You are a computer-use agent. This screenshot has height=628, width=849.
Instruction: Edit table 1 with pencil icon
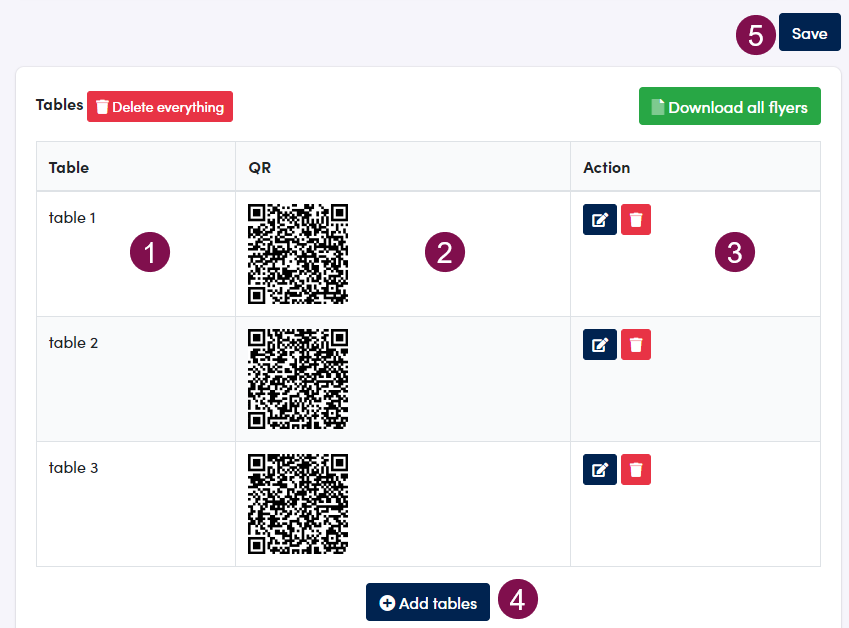click(599, 220)
